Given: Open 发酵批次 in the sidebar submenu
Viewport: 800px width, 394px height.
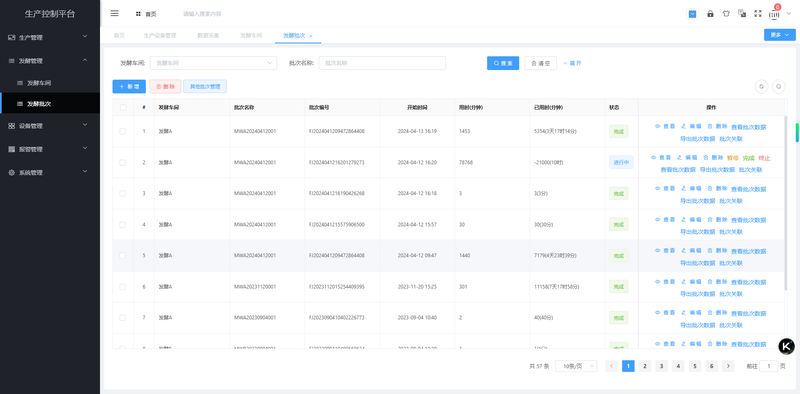Looking at the screenshot, I should [50, 104].
